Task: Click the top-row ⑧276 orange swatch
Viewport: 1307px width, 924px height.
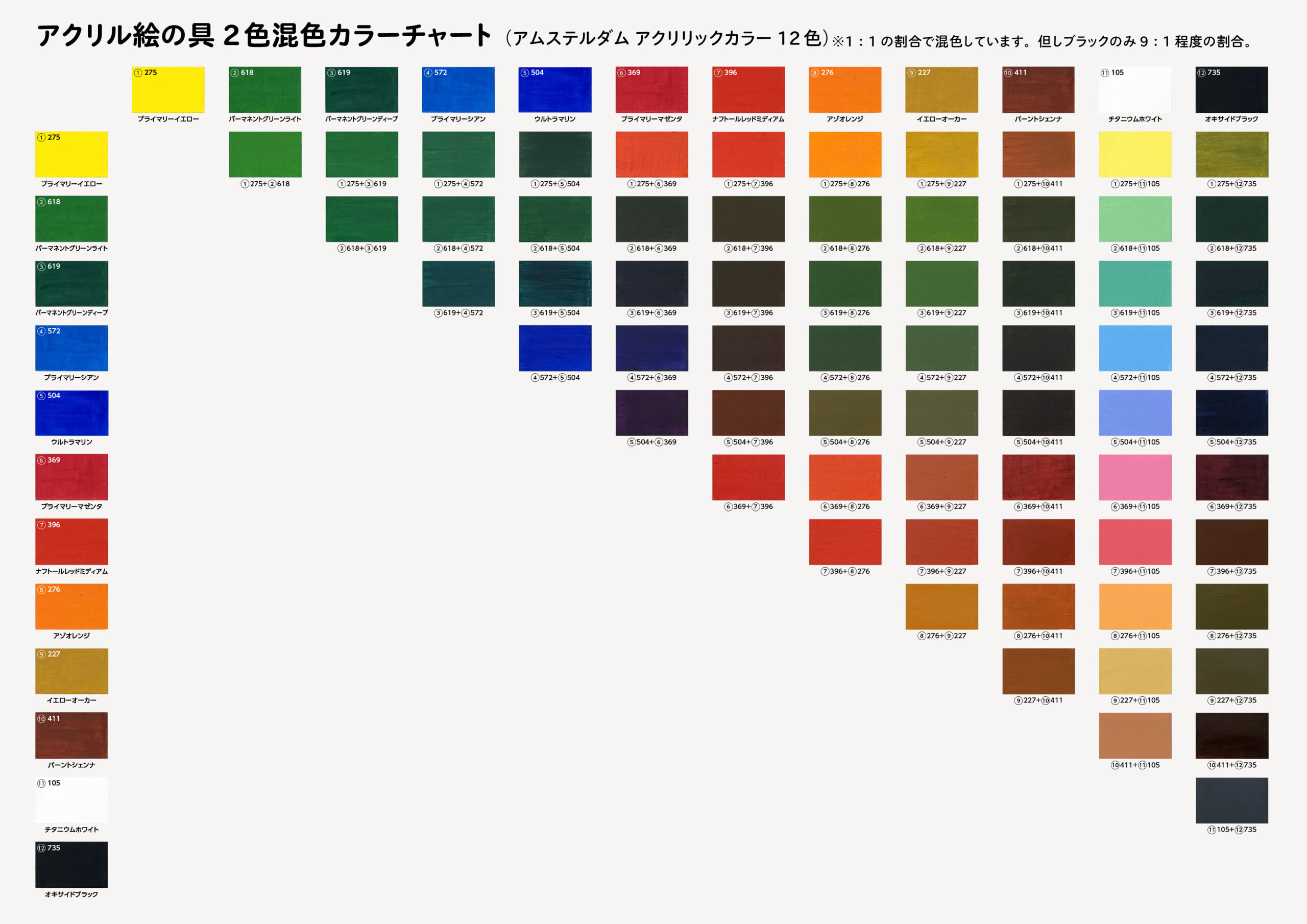Action: point(845,89)
